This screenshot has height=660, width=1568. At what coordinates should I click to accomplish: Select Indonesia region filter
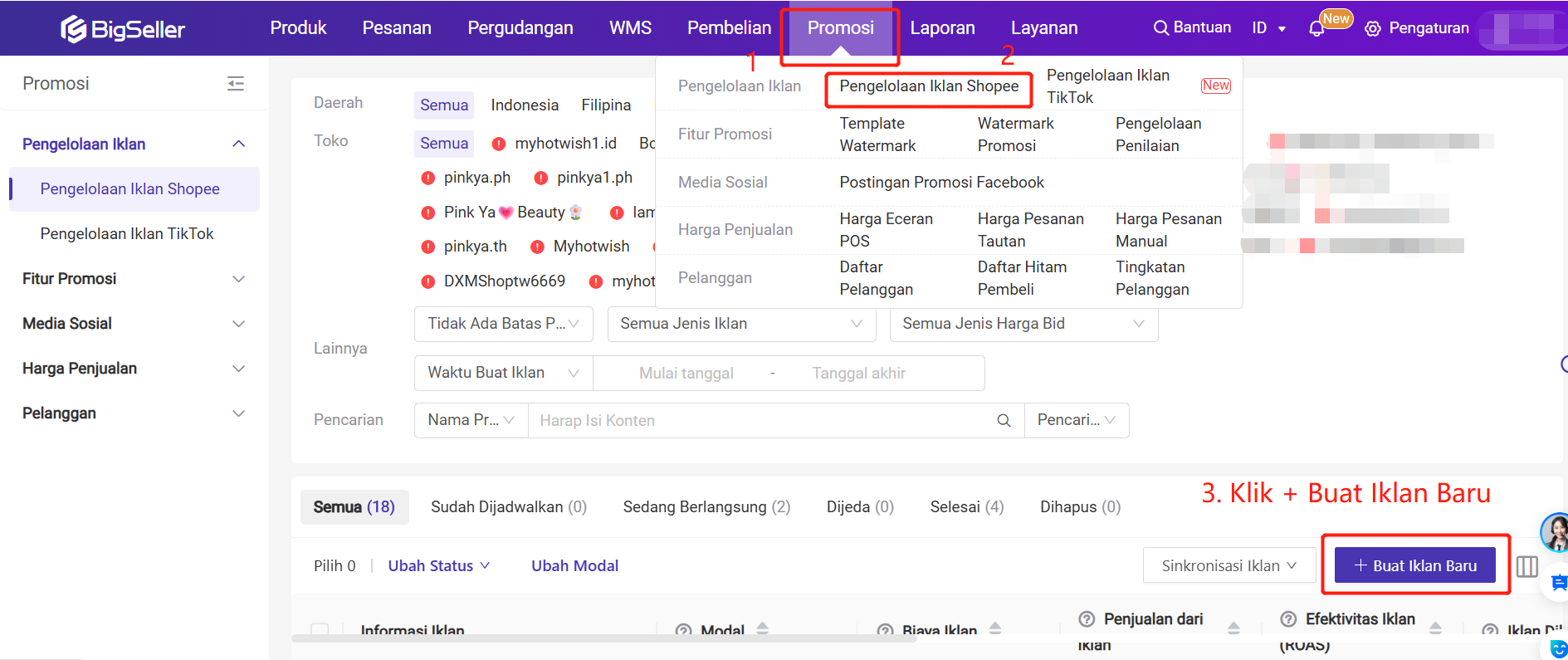point(525,105)
